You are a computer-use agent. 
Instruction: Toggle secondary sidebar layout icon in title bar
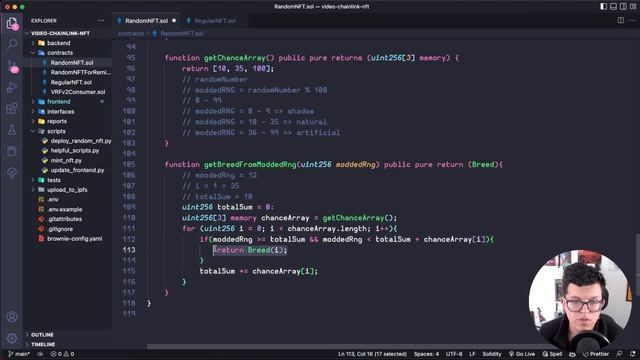(623, 6)
